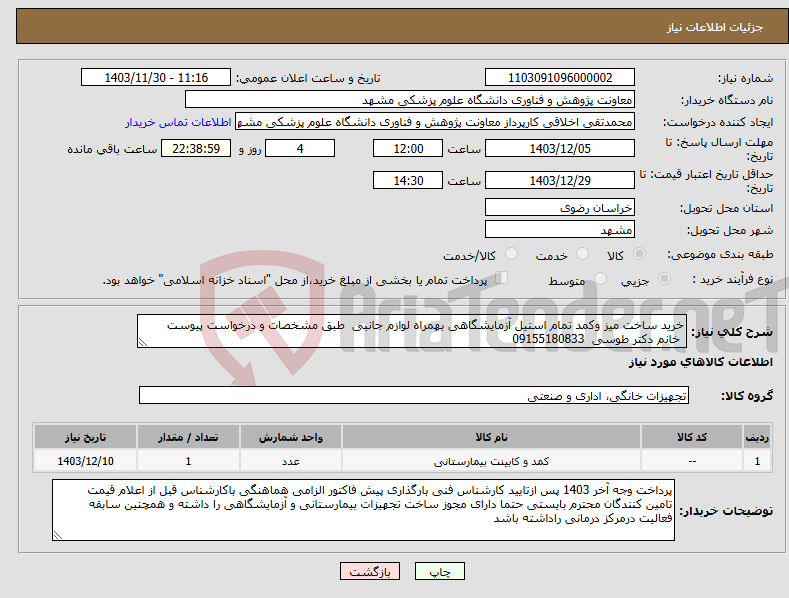Click the نام دستگاه خریدار field
The height and width of the screenshot is (598, 789).
pos(410,100)
